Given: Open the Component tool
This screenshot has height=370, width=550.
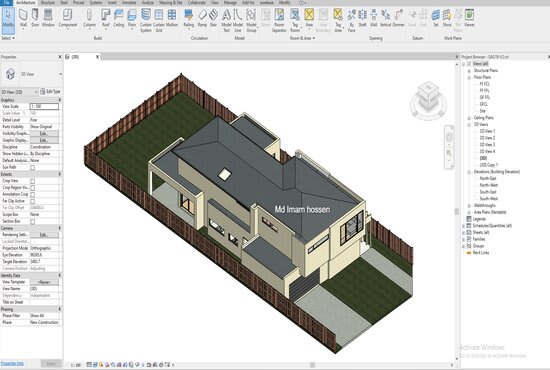Looking at the screenshot, I should click(67, 18).
